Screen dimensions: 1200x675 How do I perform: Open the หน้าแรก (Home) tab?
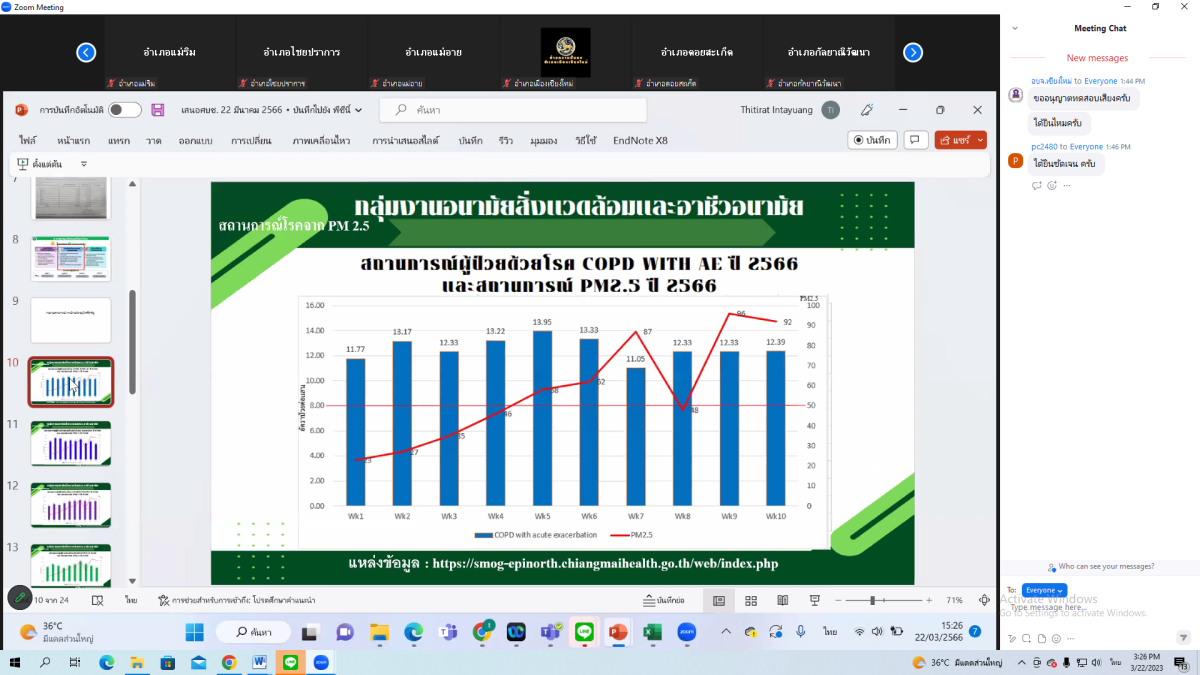click(x=74, y=141)
